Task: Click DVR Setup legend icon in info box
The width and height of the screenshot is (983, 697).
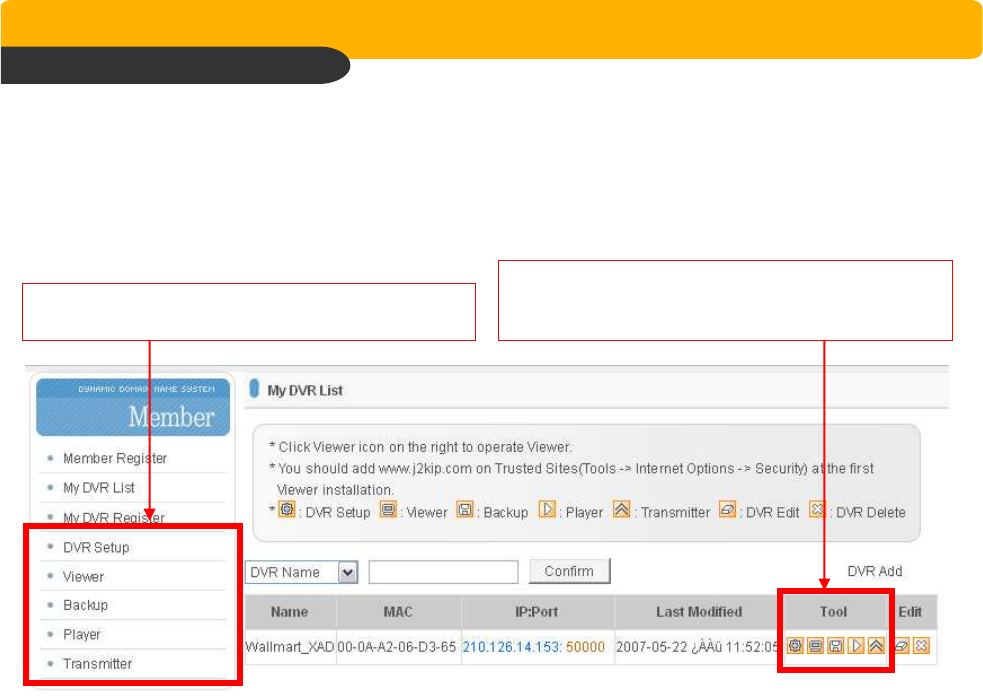Action: pos(286,509)
